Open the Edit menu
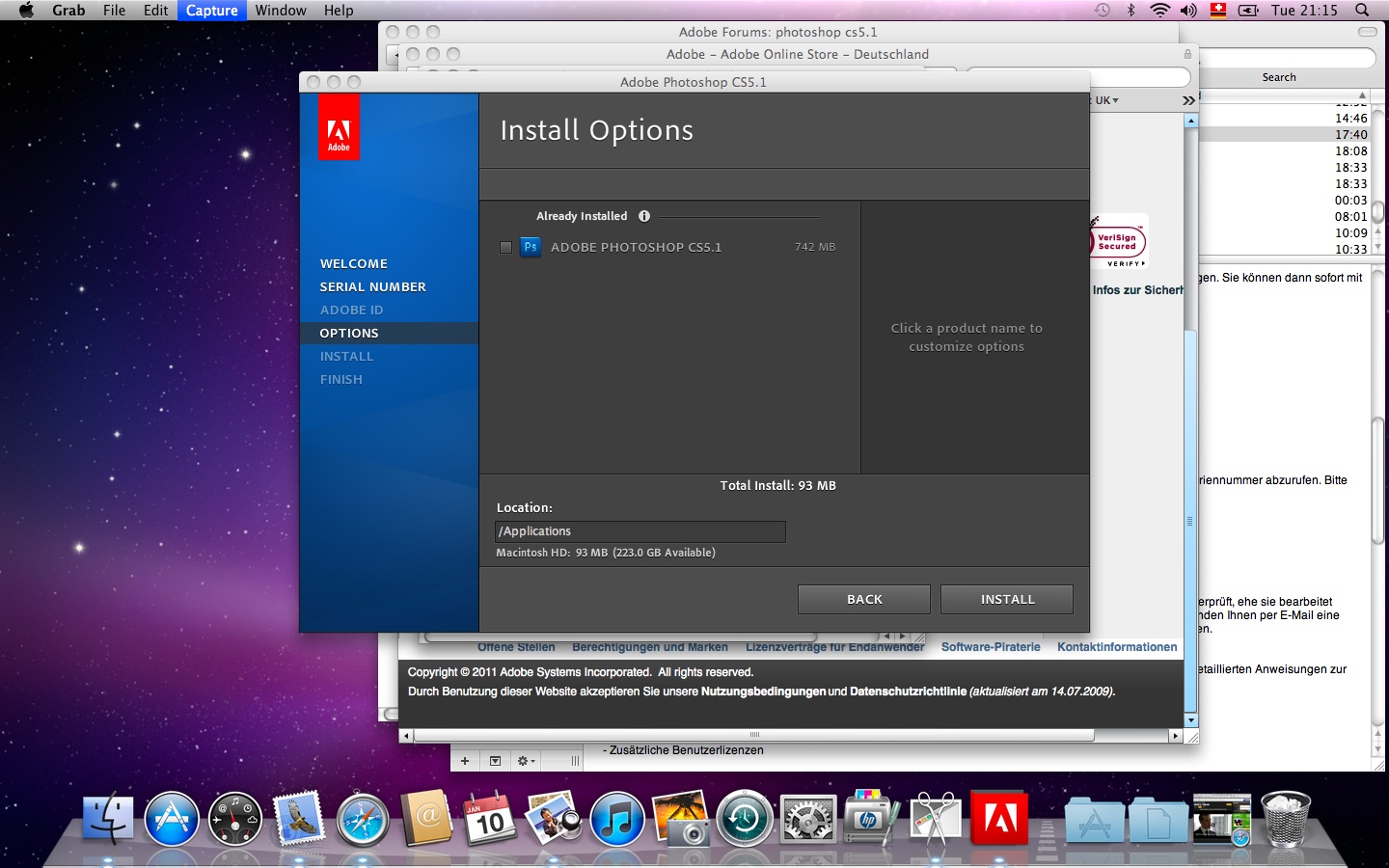Viewport: 1389px width, 868px height. coord(155,11)
